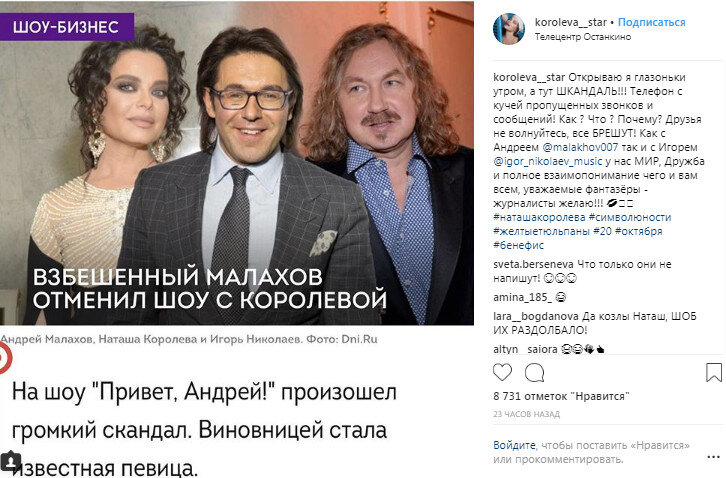Open the 23 часов назад timestamp
The image size is (726, 478).
click(526, 414)
